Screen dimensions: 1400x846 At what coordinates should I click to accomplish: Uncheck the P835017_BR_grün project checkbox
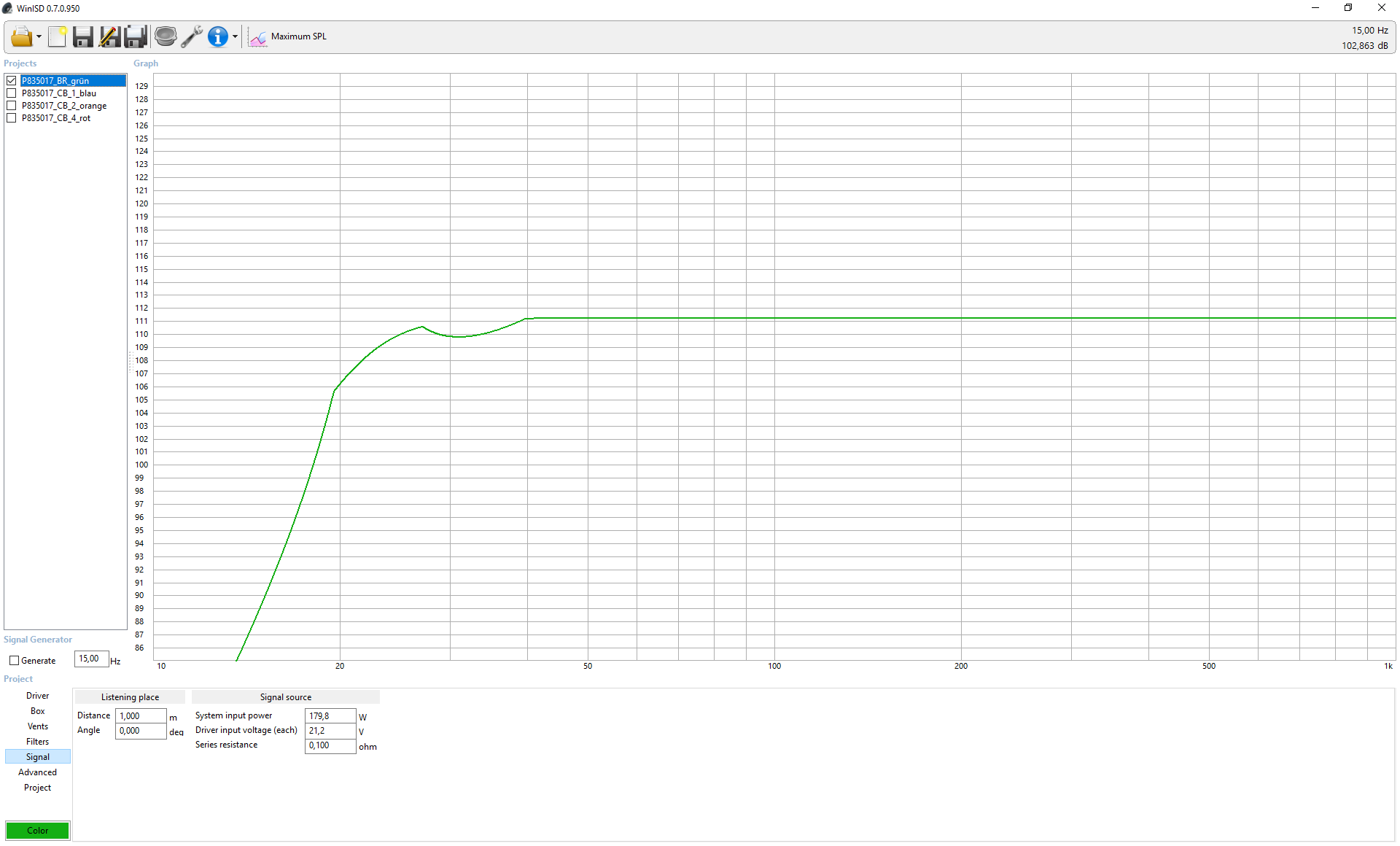[12, 81]
